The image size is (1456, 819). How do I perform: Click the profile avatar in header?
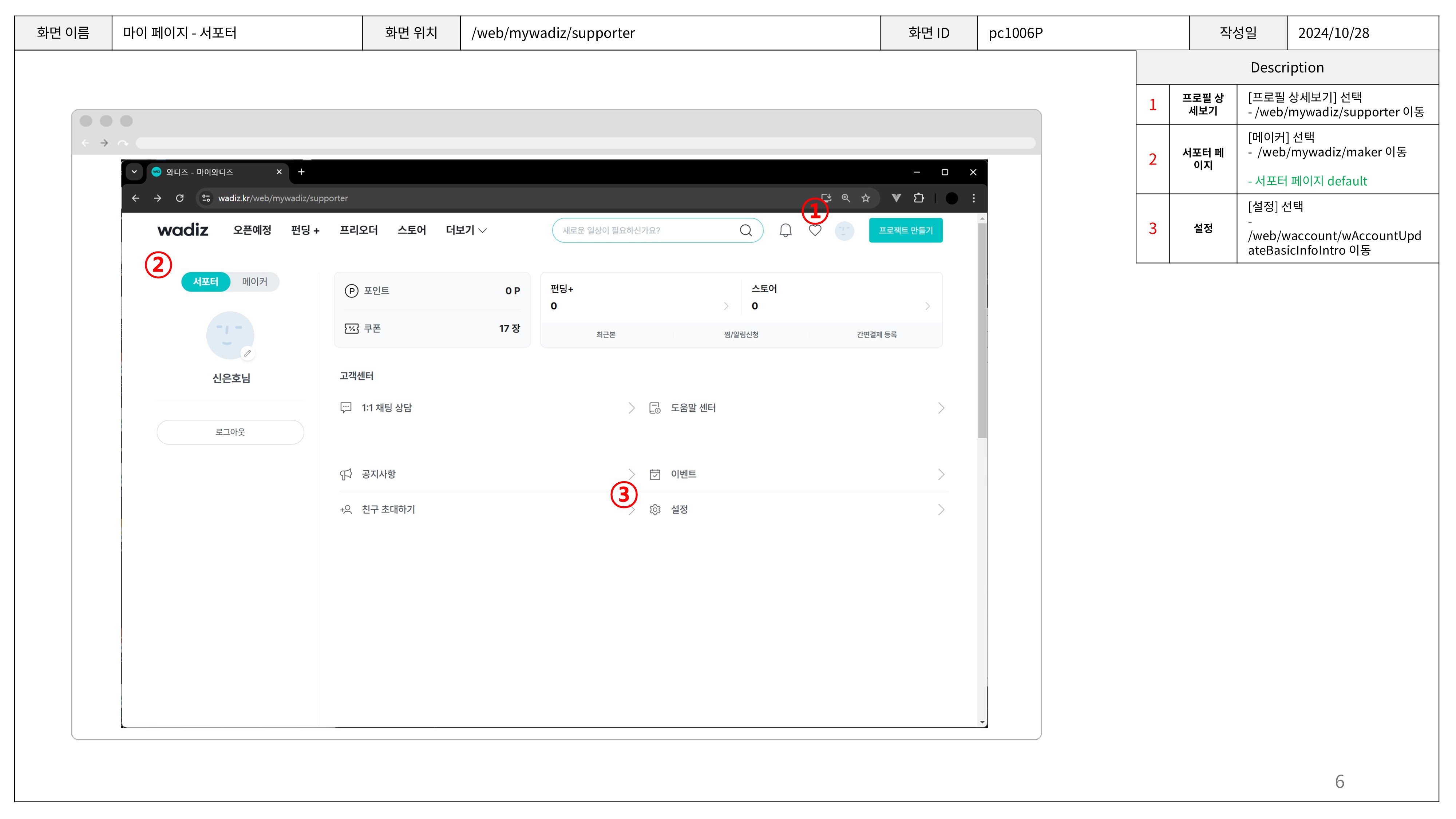coord(844,231)
